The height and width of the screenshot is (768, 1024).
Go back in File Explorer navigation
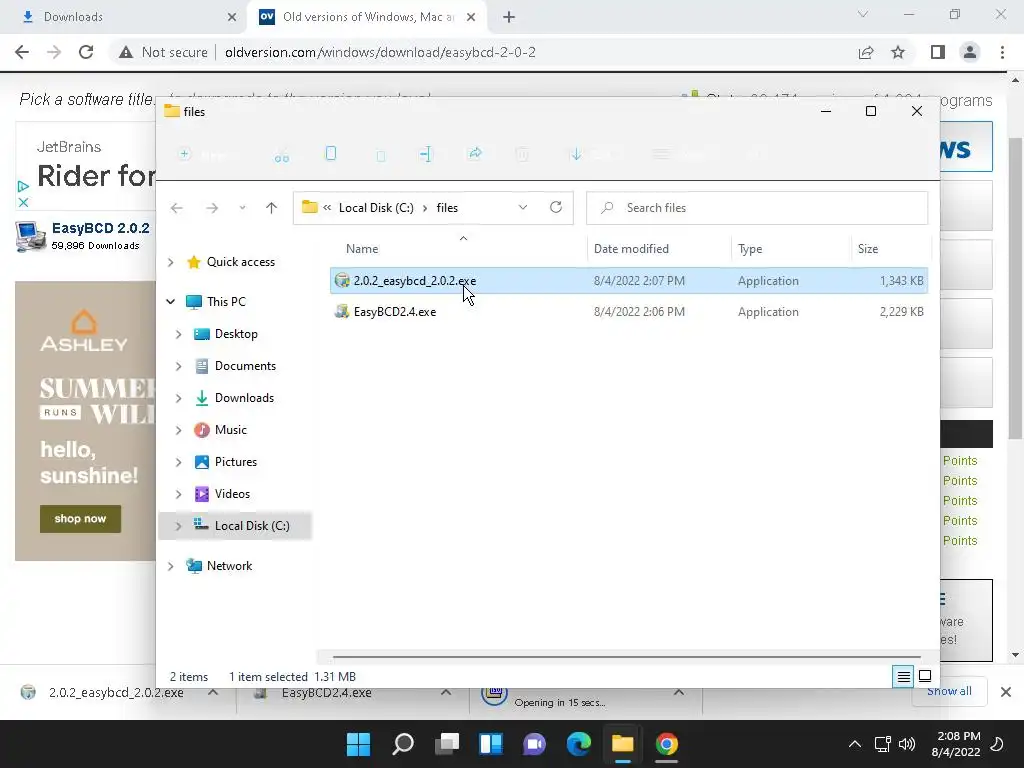[x=176, y=208]
